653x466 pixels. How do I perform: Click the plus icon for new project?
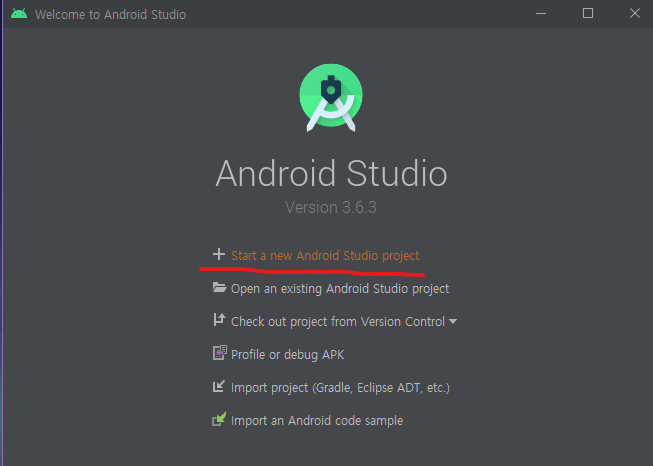point(219,254)
